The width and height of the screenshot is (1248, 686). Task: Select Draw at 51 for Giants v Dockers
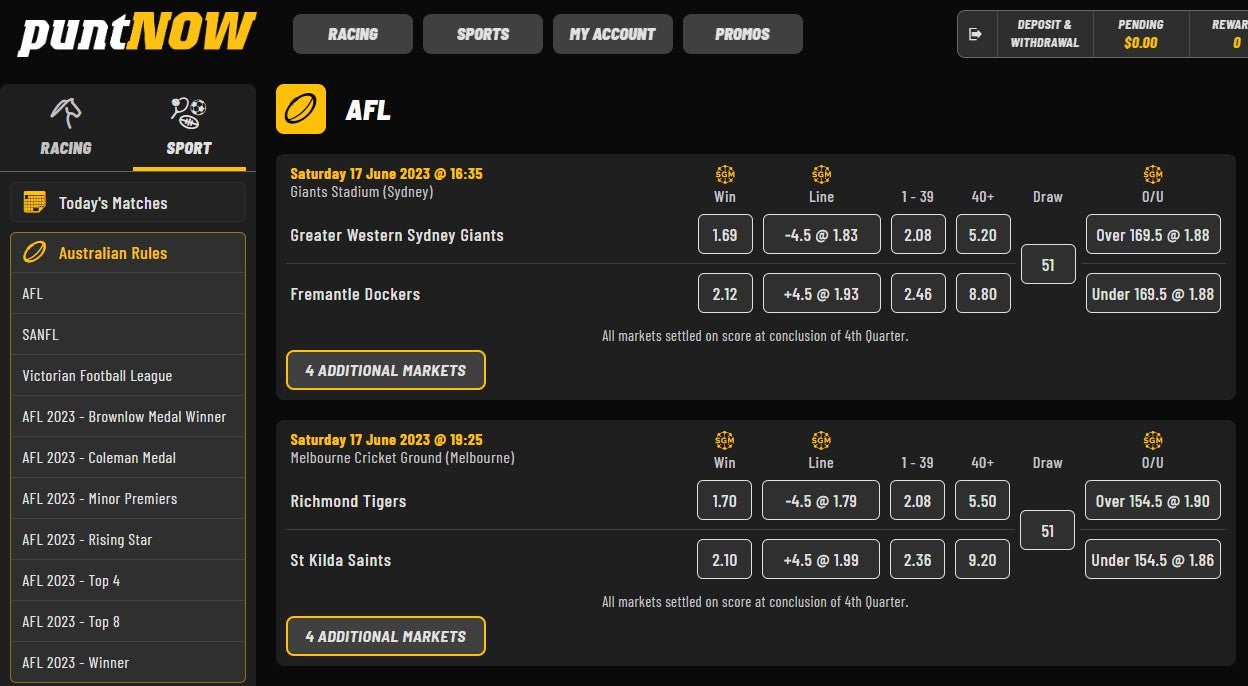[x=1048, y=265]
